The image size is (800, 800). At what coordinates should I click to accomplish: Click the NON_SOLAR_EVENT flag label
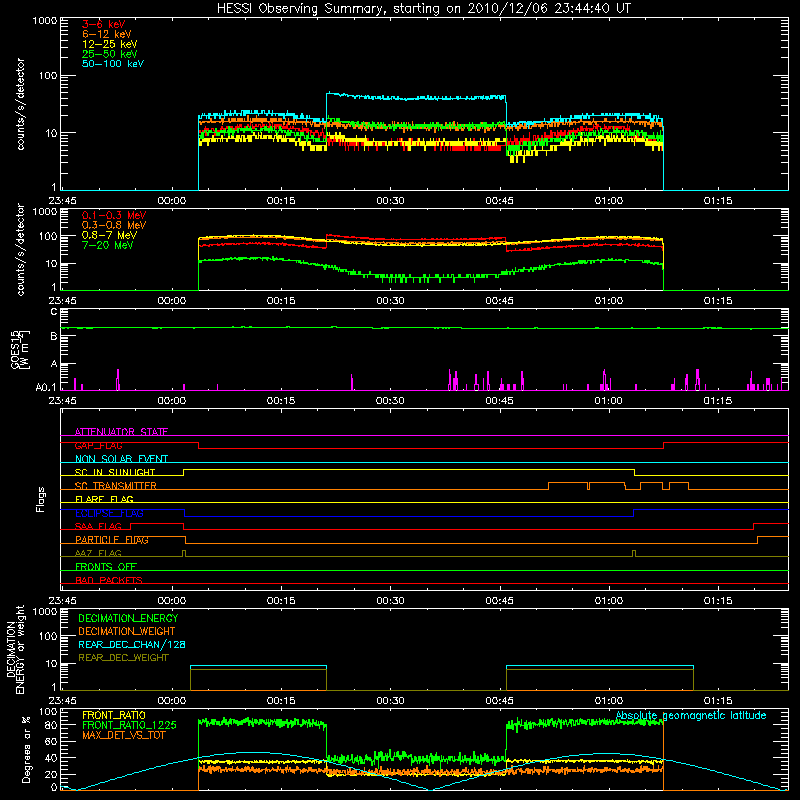click(x=121, y=459)
